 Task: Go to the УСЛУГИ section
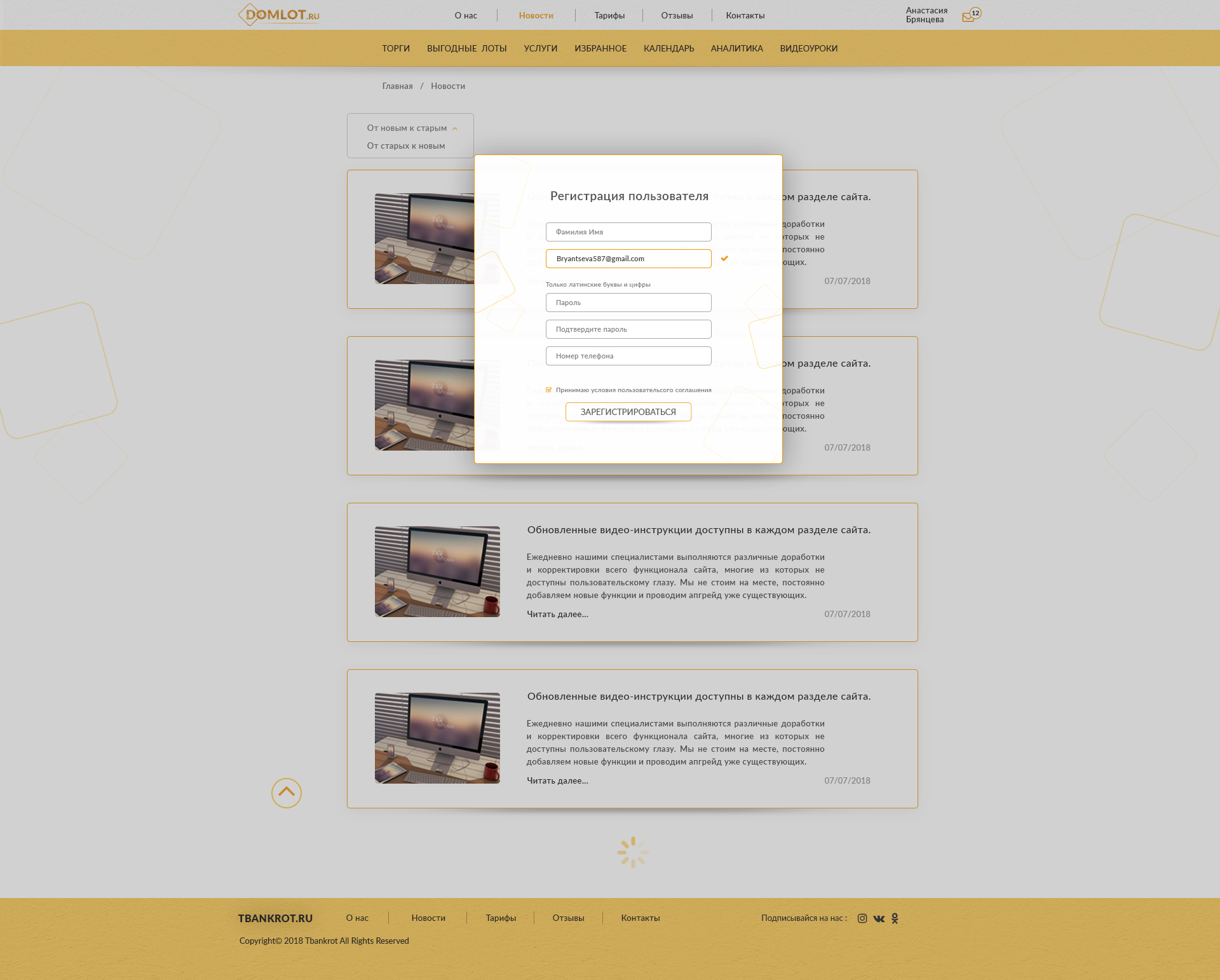tap(541, 48)
